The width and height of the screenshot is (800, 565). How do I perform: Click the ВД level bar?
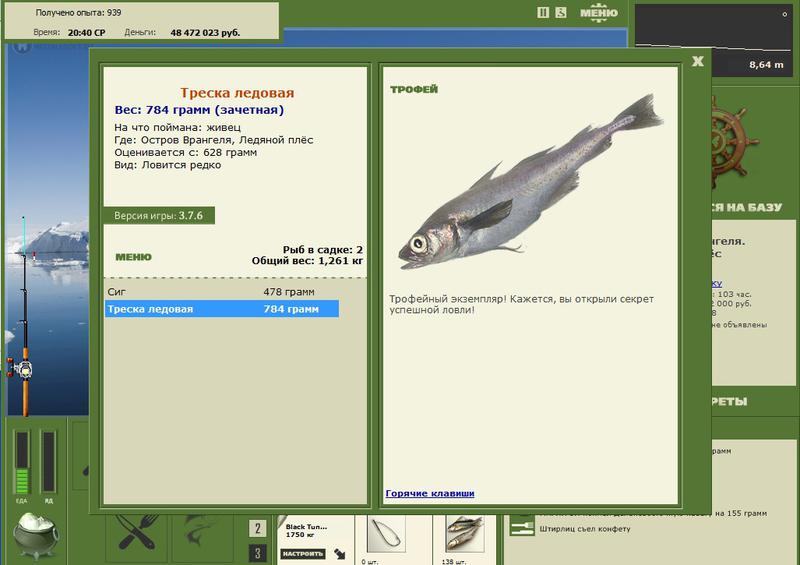48,462
